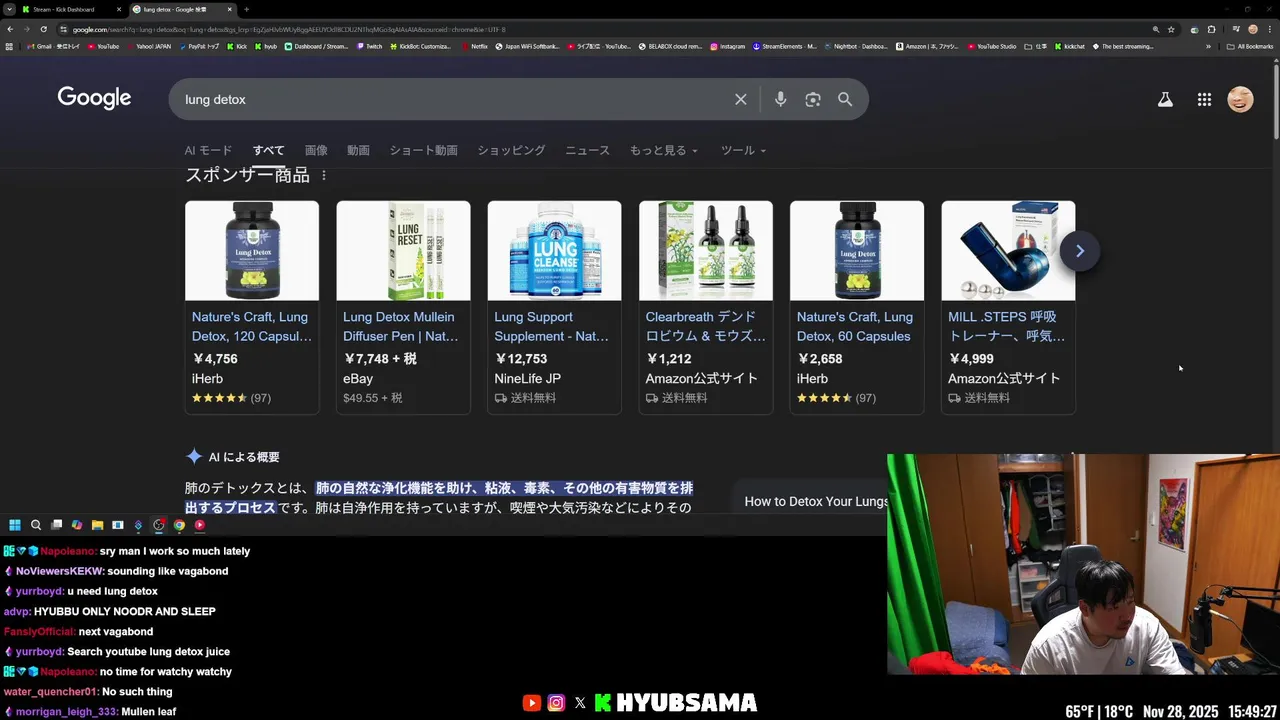The image size is (1280, 720).
Task: Switch to Chrome taskbar icon
Action: [179, 525]
